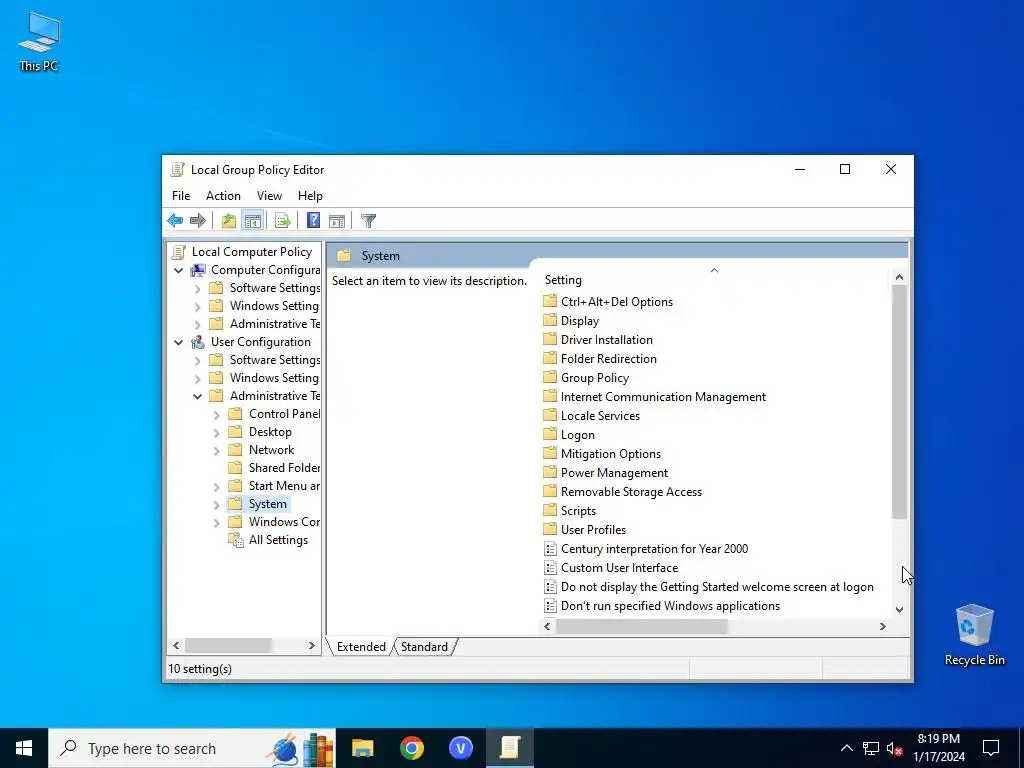
Task: Expand Start Menu tree node
Action: pyautogui.click(x=216, y=486)
